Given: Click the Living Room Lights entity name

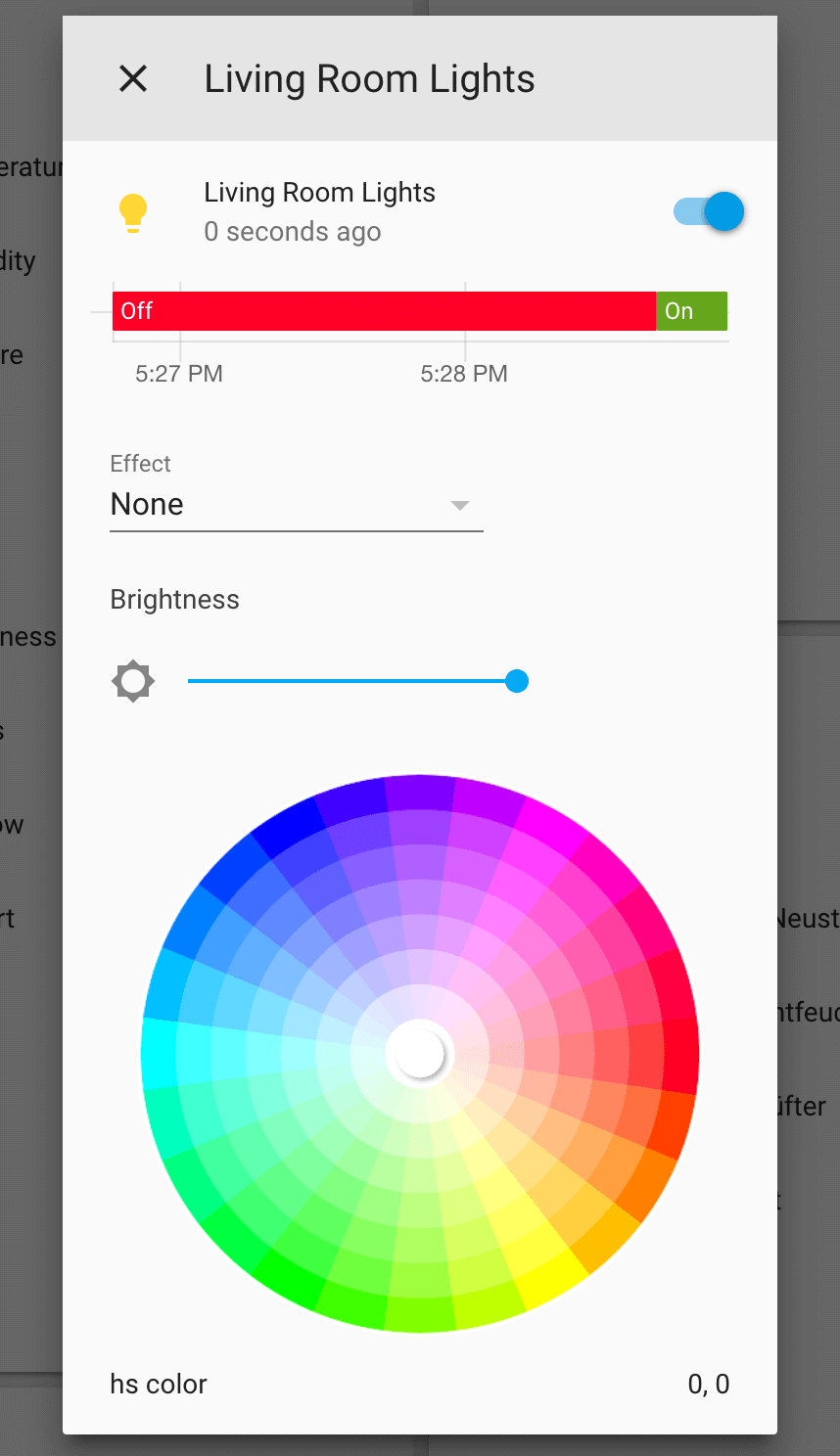Looking at the screenshot, I should [319, 193].
